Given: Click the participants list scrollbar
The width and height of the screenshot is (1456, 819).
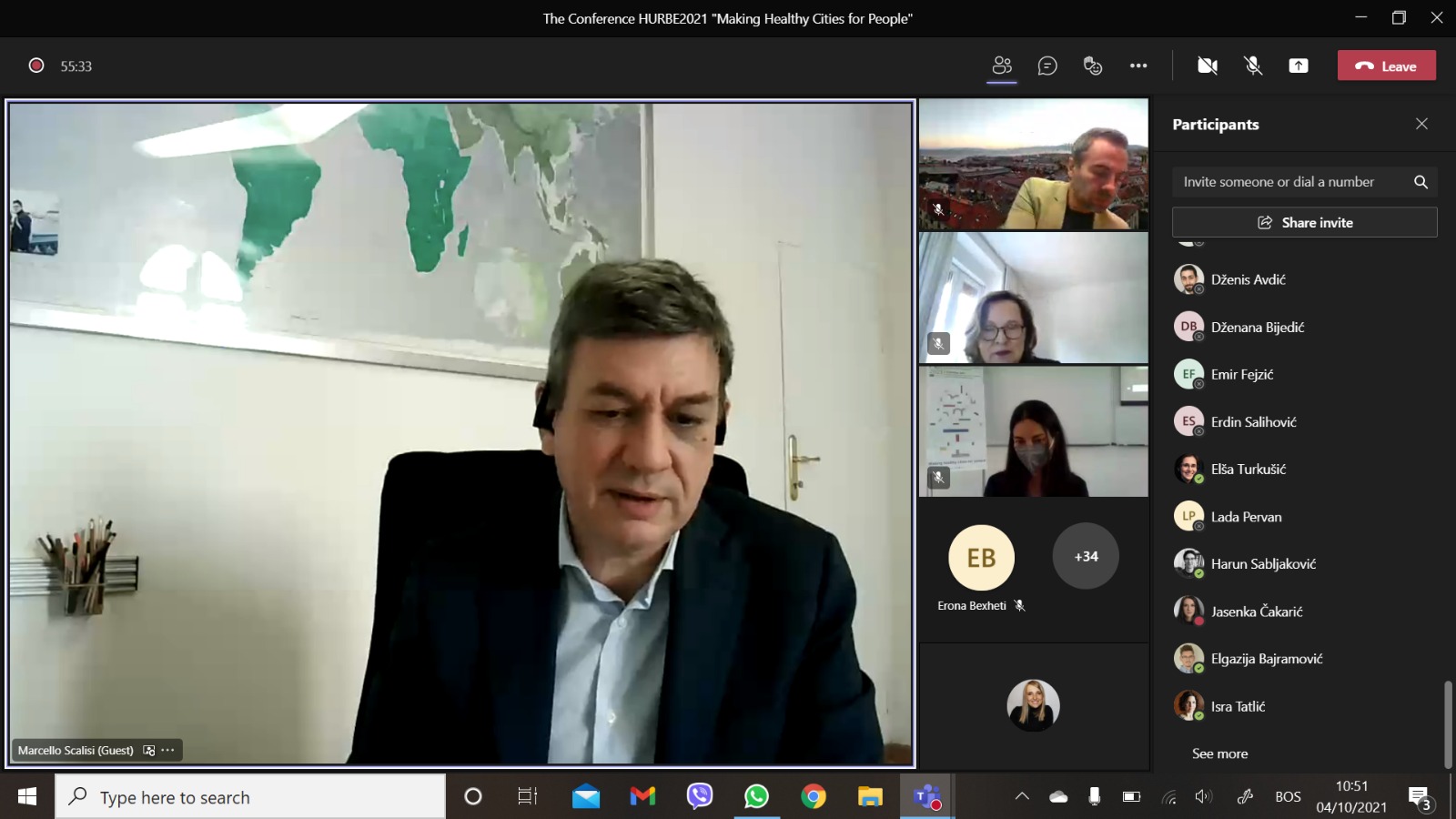Looking at the screenshot, I should [1447, 723].
